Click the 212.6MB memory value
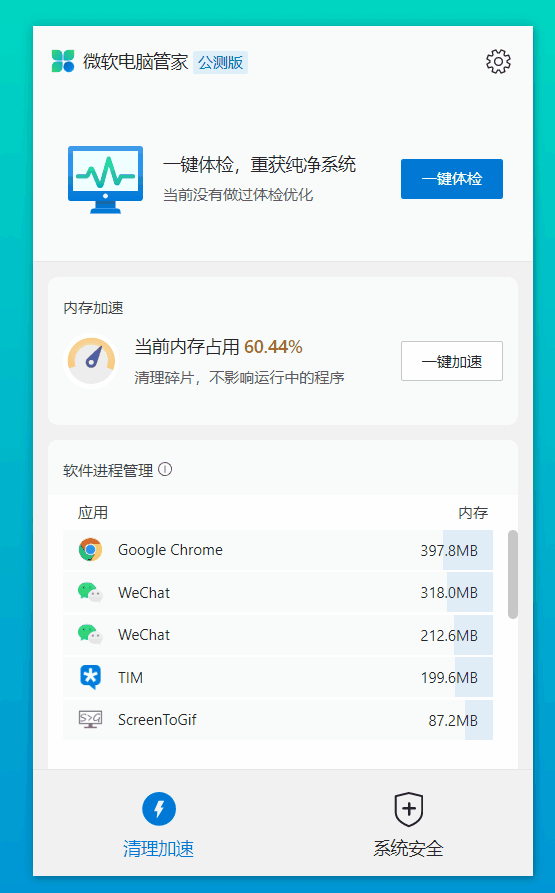The image size is (555, 893). click(x=449, y=636)
